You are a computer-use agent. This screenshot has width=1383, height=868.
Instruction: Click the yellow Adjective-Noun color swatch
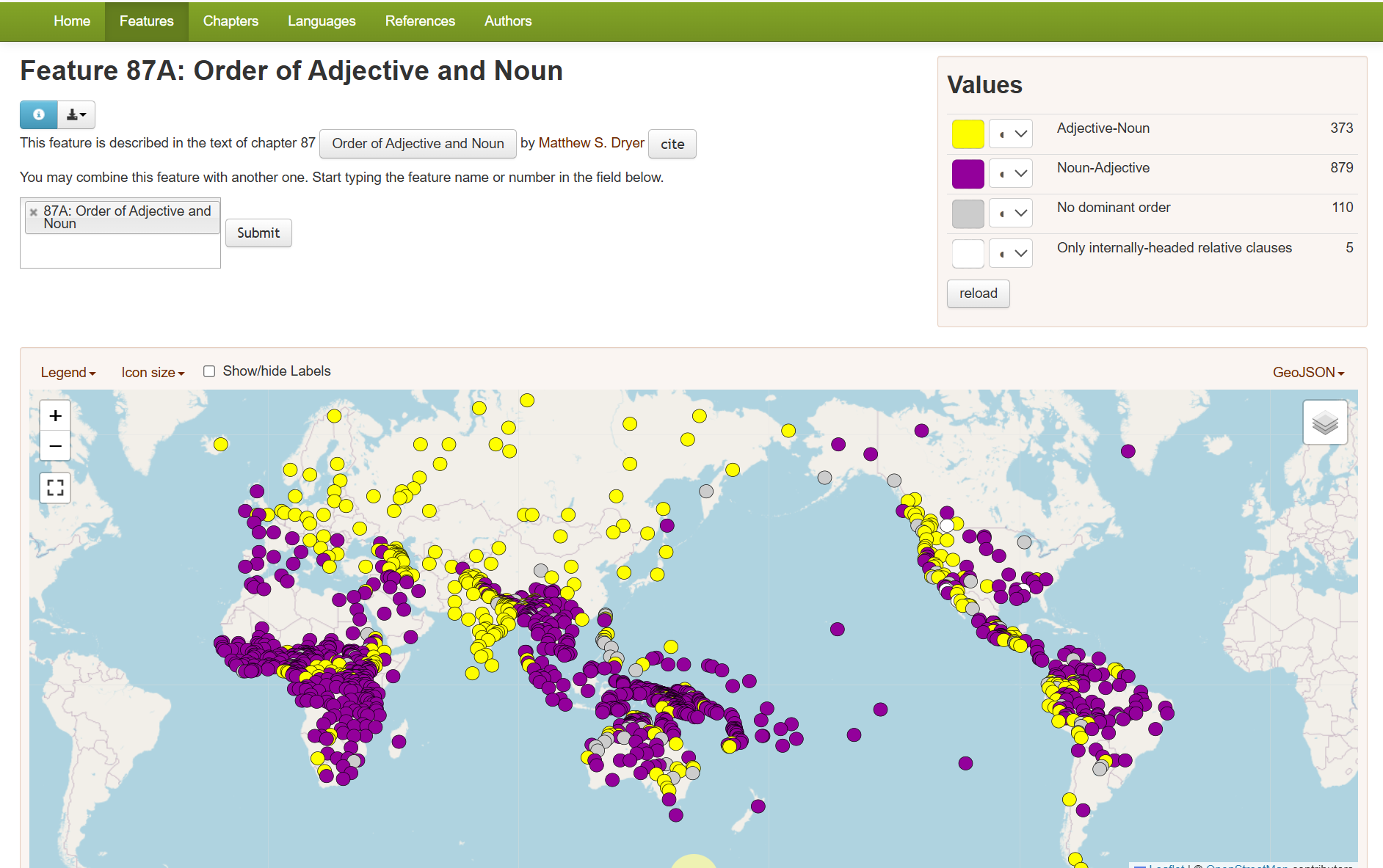click(x=968, y=134)
